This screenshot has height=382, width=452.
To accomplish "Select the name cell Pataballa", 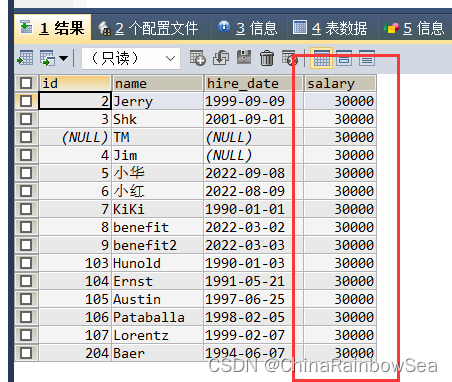I will tap(157, 317).
